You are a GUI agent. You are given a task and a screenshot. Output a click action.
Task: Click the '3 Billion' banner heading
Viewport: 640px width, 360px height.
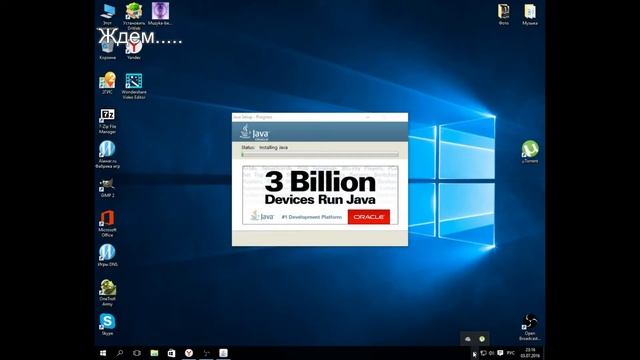320,182
